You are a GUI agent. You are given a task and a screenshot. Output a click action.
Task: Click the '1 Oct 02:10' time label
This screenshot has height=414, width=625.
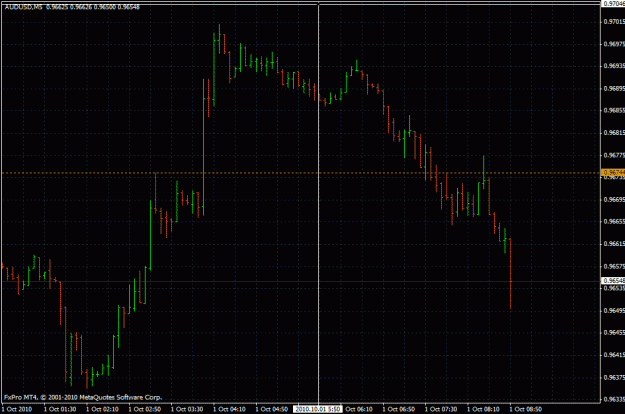pos(102,409)
